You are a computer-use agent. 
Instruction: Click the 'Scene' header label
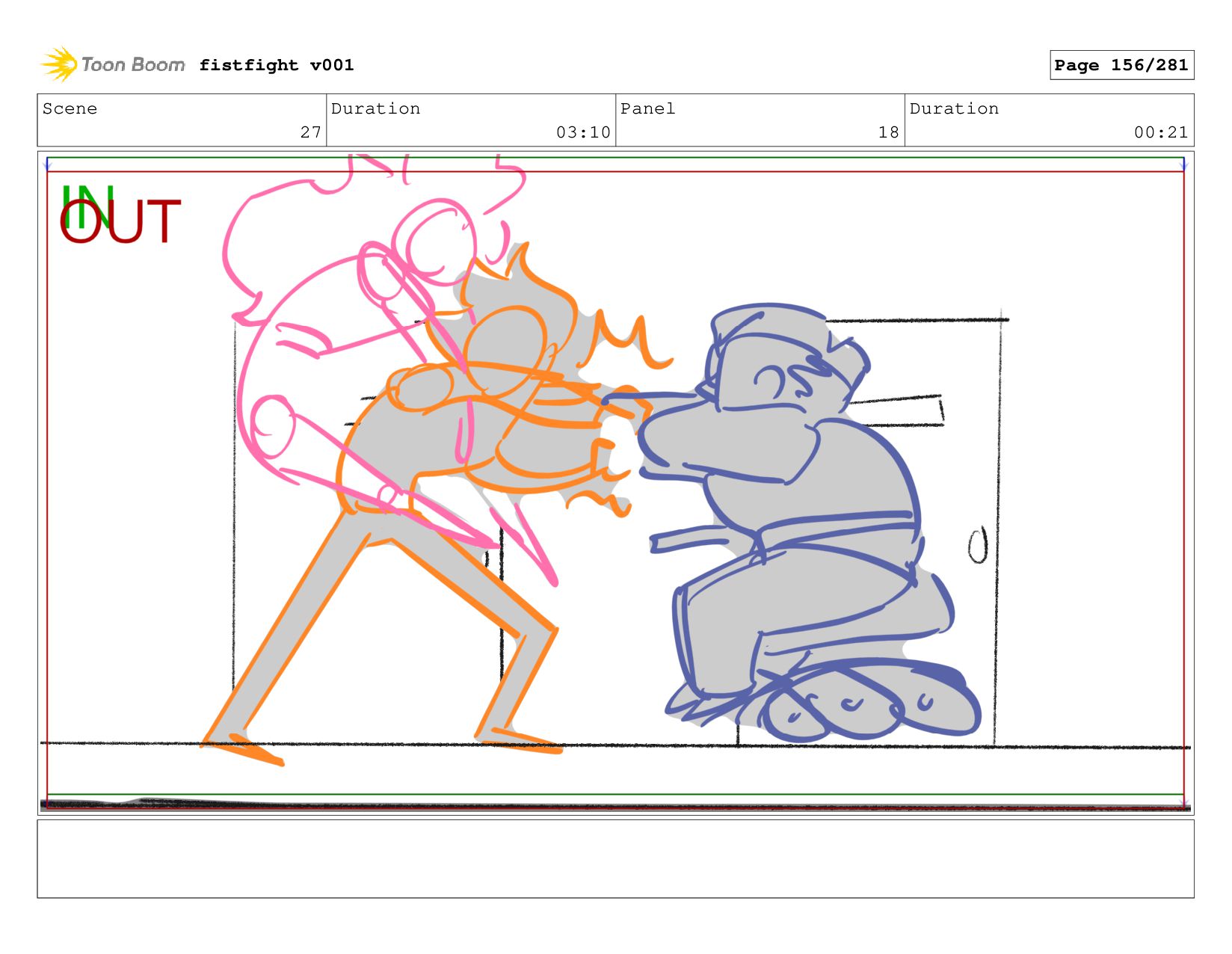70,108
